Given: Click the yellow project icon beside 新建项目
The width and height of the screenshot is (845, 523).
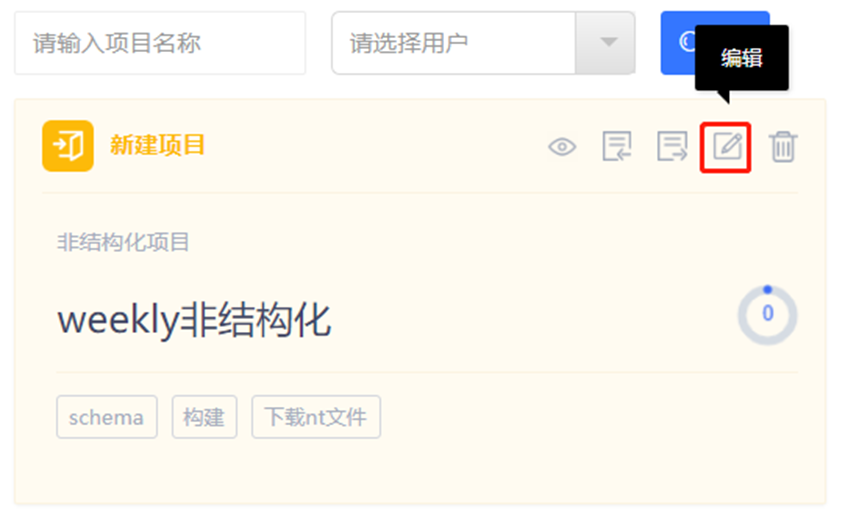Looking at the screenshot, I should pyautogui.click(x=68, y=146).
